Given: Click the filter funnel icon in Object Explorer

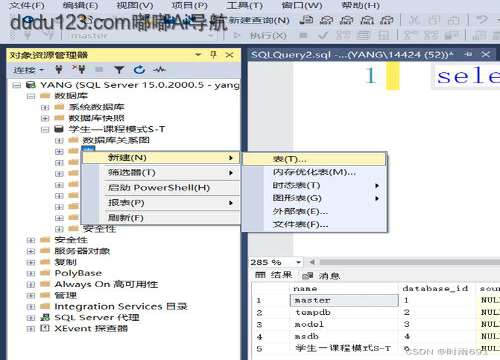Looking at the screenshot, I should (119, 70).
